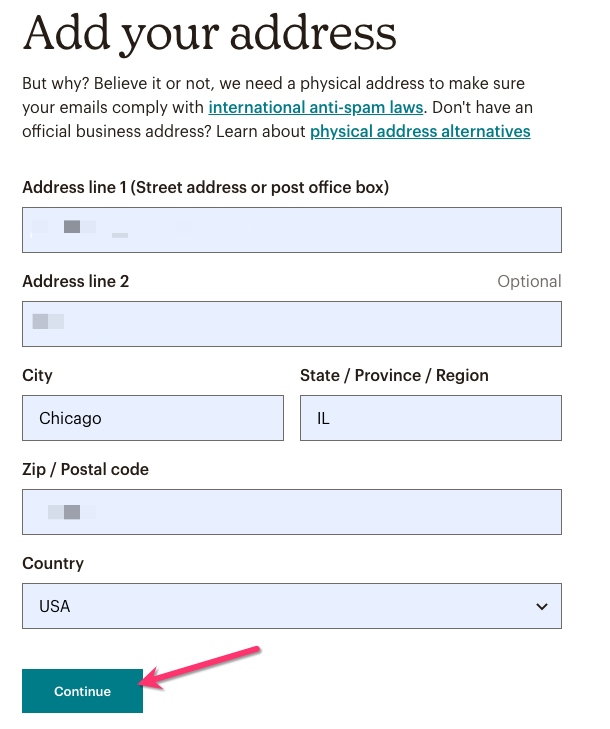The image size is (610, 729).
Task: Click the Optional hint text
Action: [x=529, y=281]
